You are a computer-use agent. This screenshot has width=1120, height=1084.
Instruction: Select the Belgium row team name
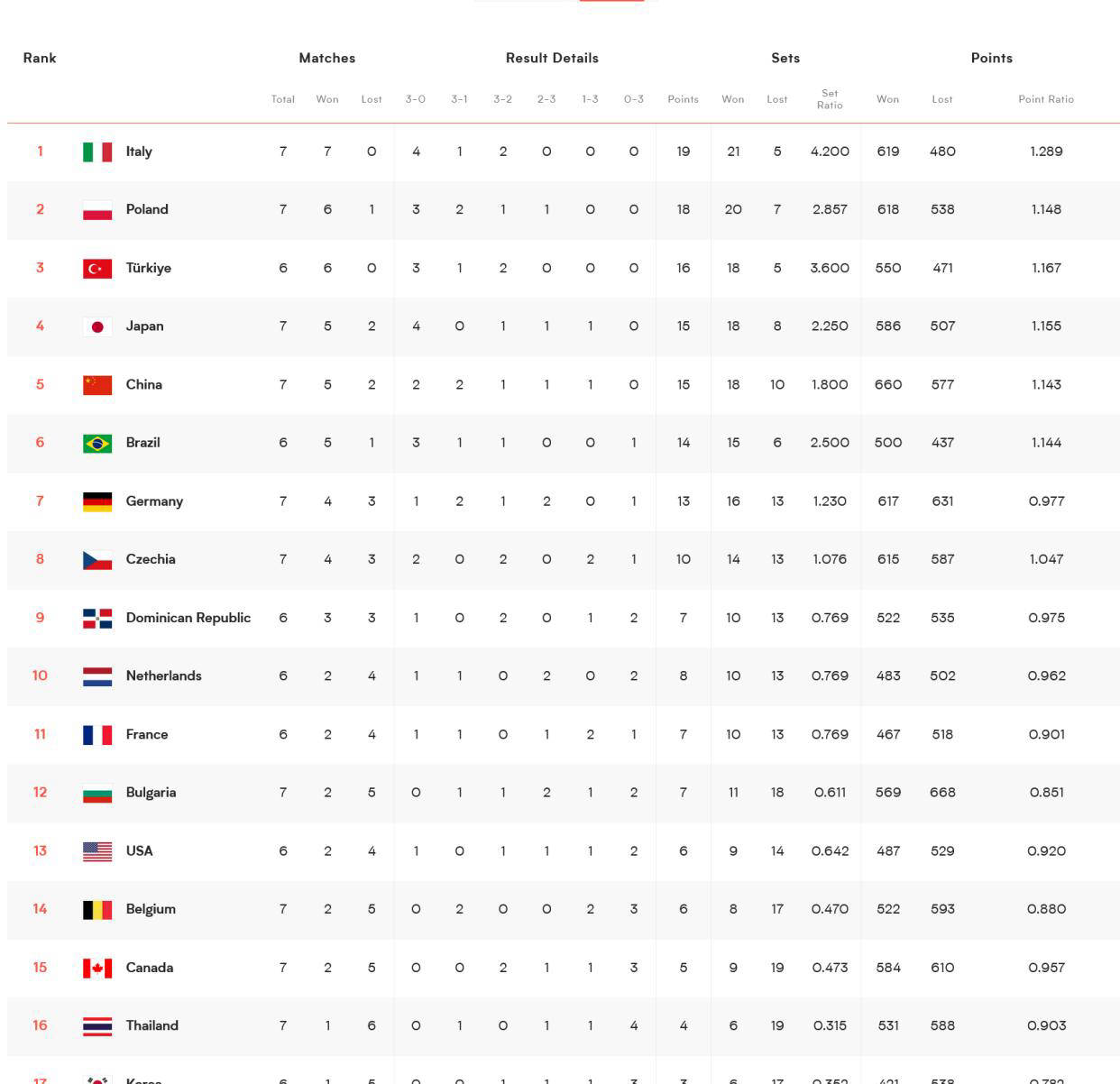pyautogui.click(x=151, y=909)
